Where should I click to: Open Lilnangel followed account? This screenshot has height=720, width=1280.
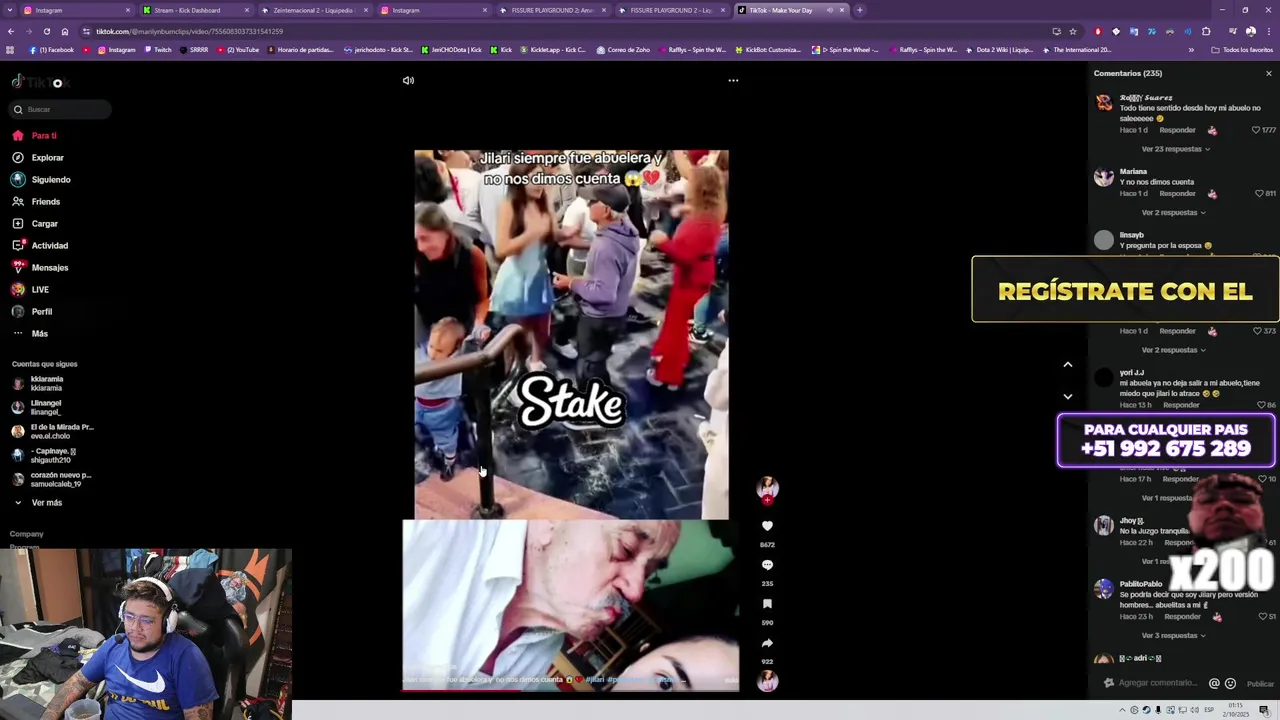pos(46,408)
